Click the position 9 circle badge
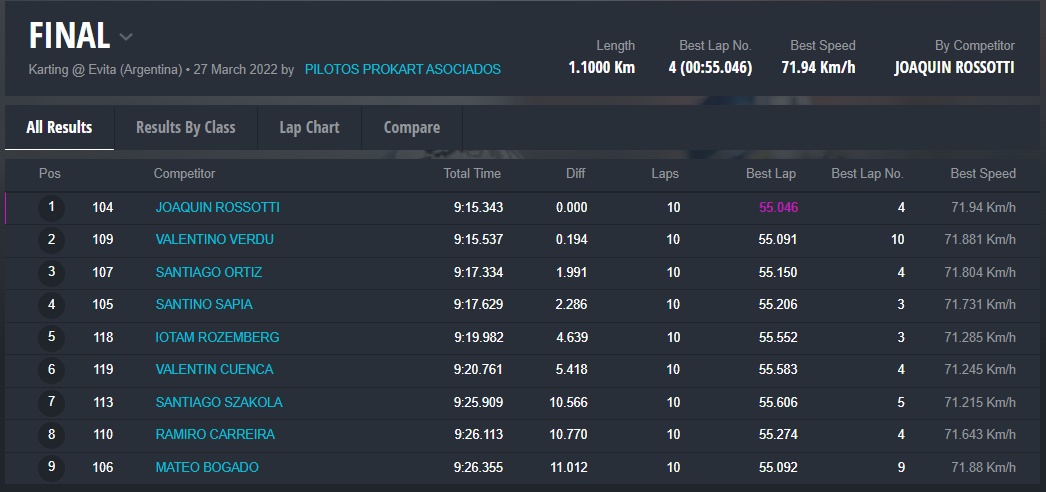This screenshot has height=492, width=1046. (51, 467)
